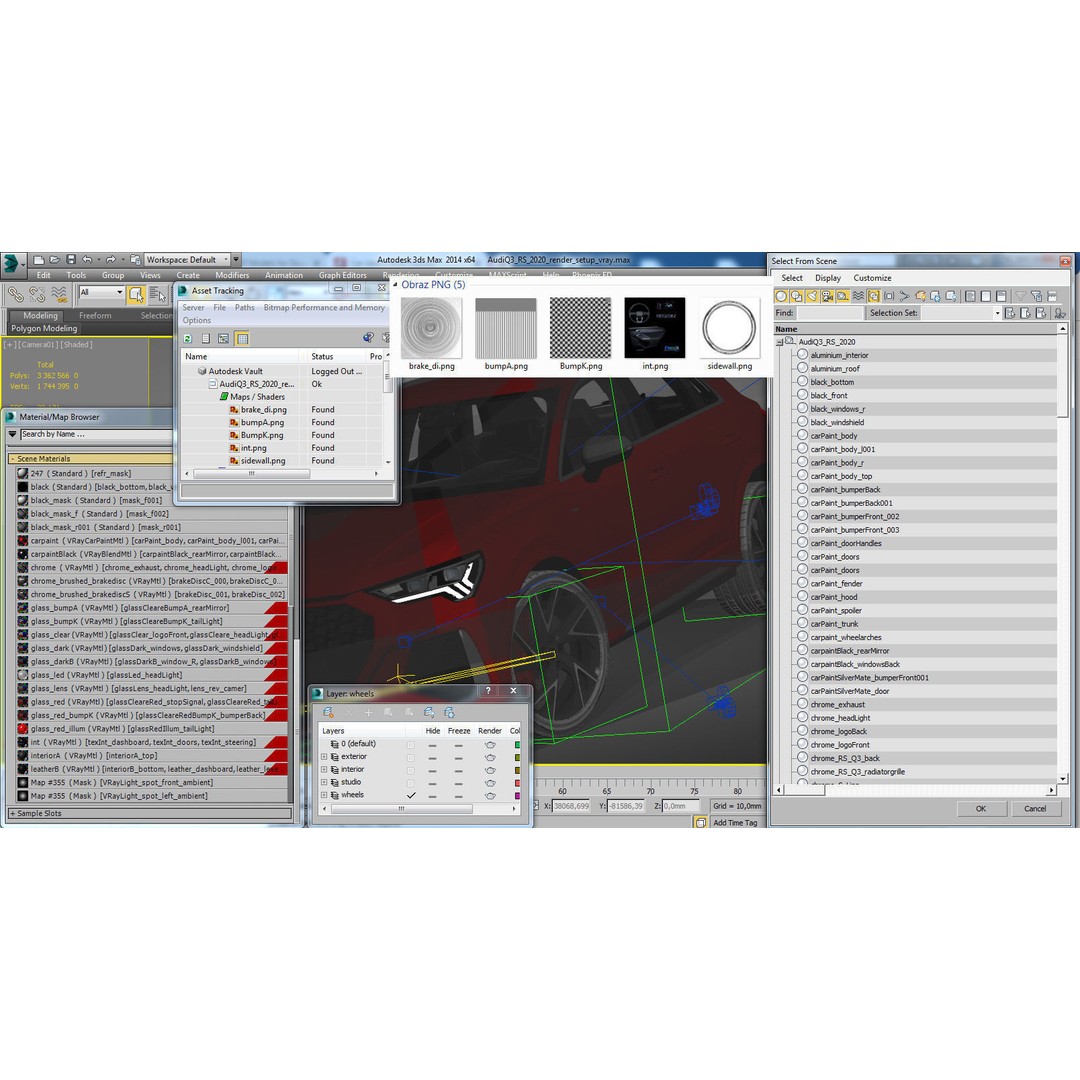Viewport: 1080px width, 1080px height.
Task: Toggle Display Space Warps filter icon
Action: point(858,296)
